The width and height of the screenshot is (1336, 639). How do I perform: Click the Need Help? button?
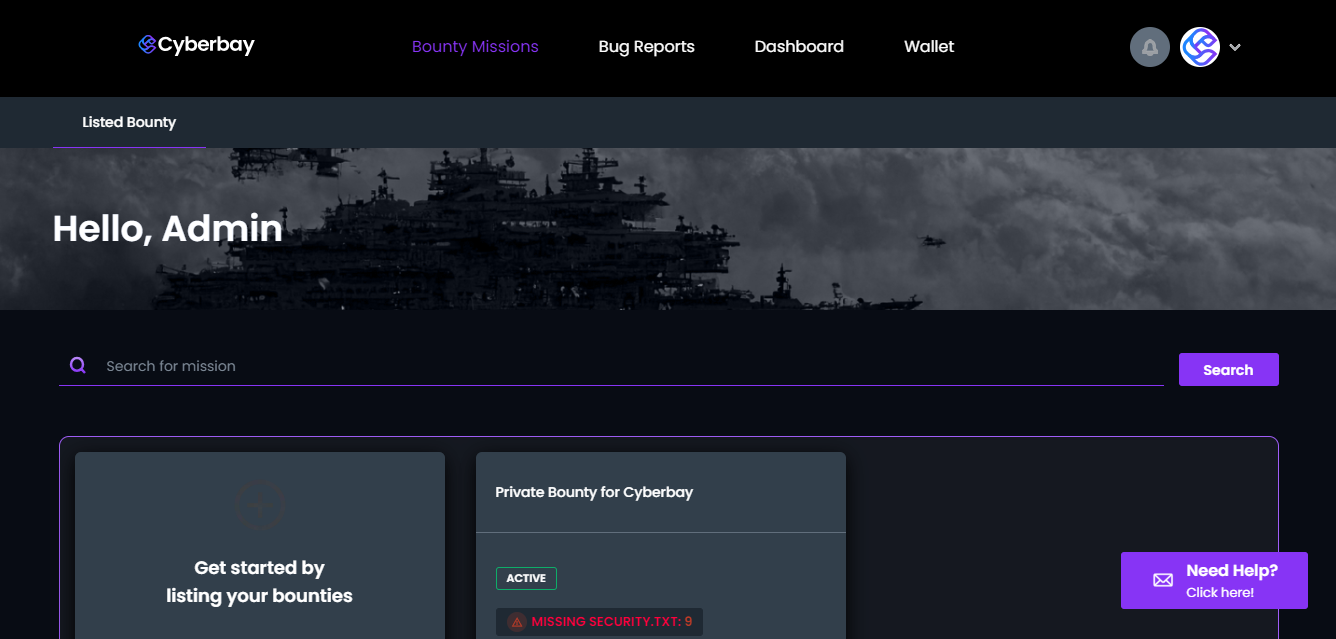point(1214,580)
